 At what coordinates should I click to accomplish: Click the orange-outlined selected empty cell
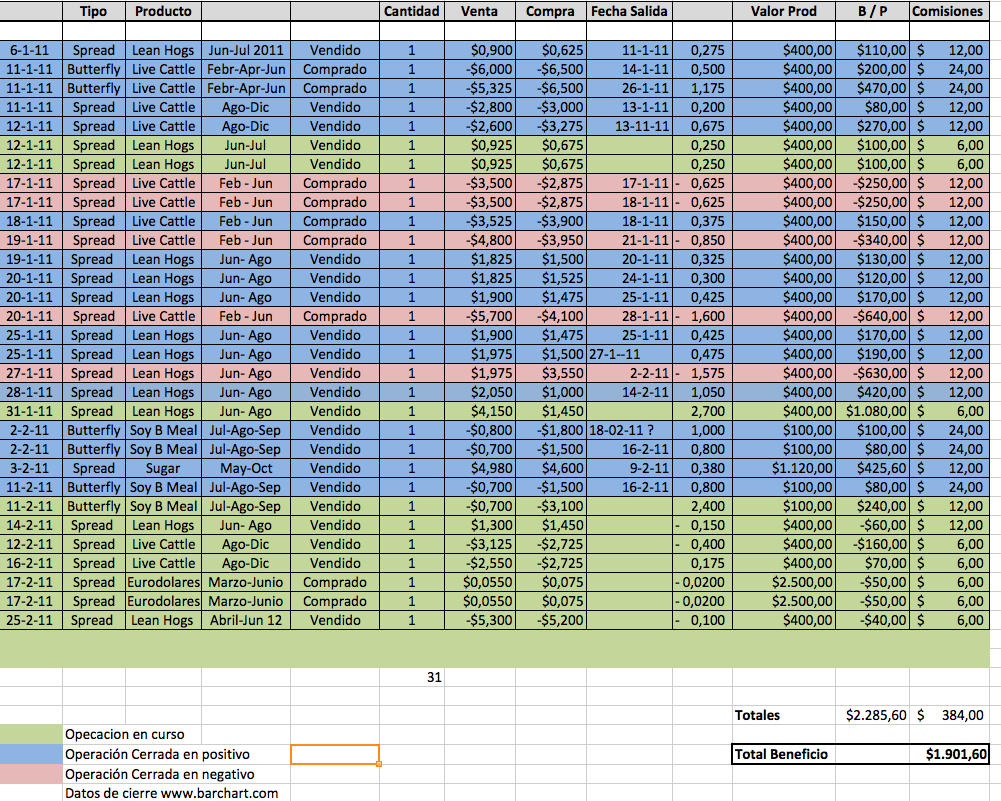coord(335,754)
